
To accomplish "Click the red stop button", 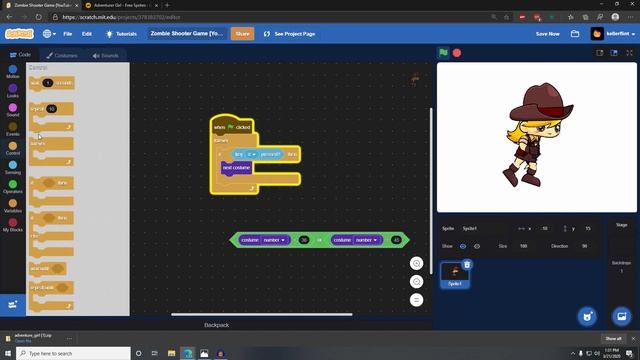I will coord(457,53).
